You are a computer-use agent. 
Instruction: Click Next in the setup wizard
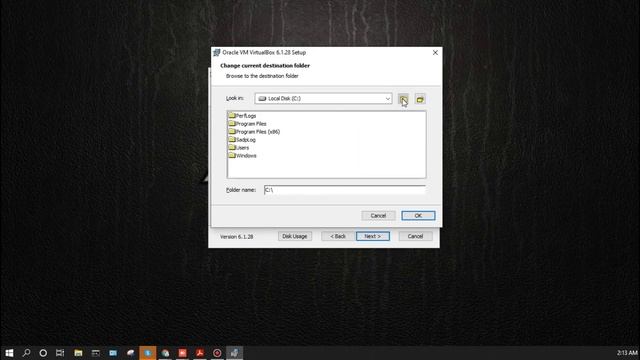(x=373, y=236)
